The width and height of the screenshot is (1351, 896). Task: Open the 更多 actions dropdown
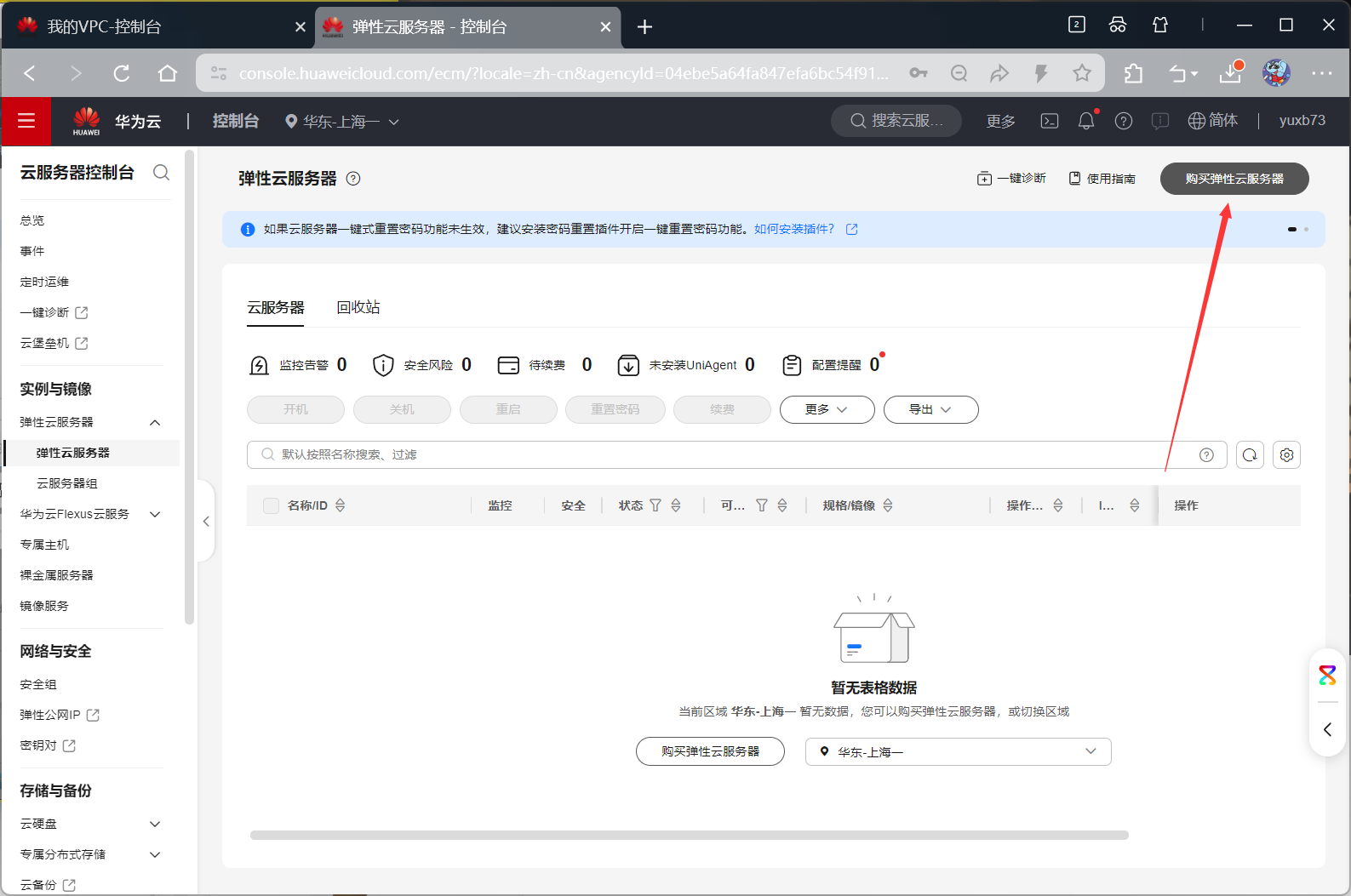(827, 409)
